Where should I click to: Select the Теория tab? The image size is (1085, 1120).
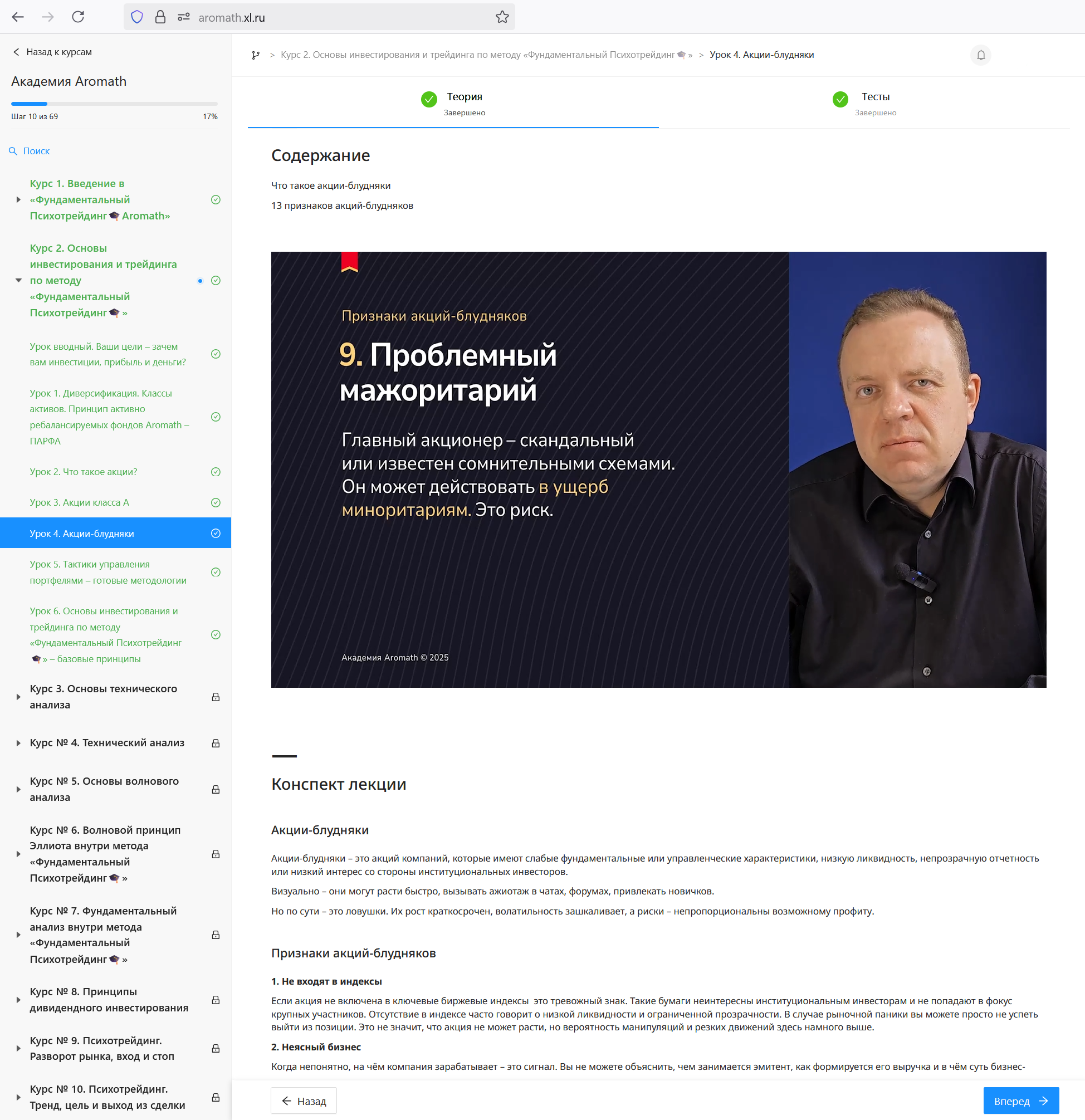point(453,104)
